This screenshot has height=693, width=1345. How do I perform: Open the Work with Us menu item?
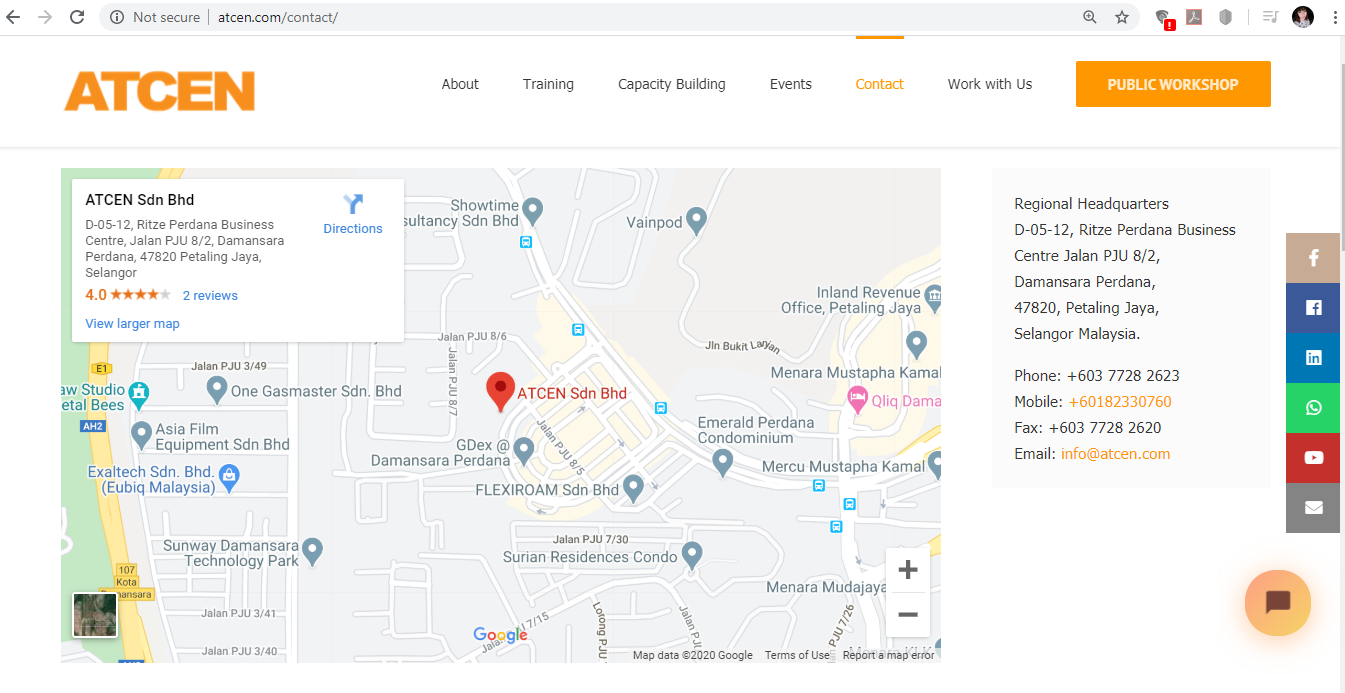[990, 84]
